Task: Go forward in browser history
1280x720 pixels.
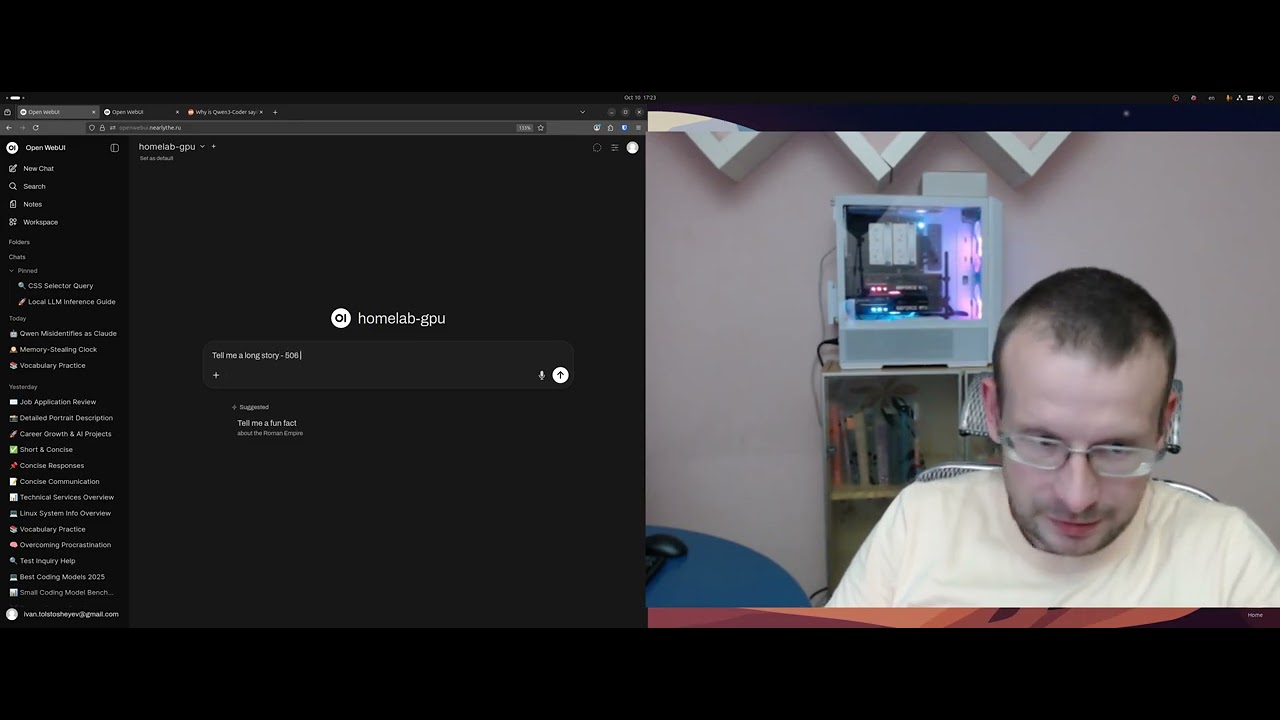Action: [x=22, y=127]
